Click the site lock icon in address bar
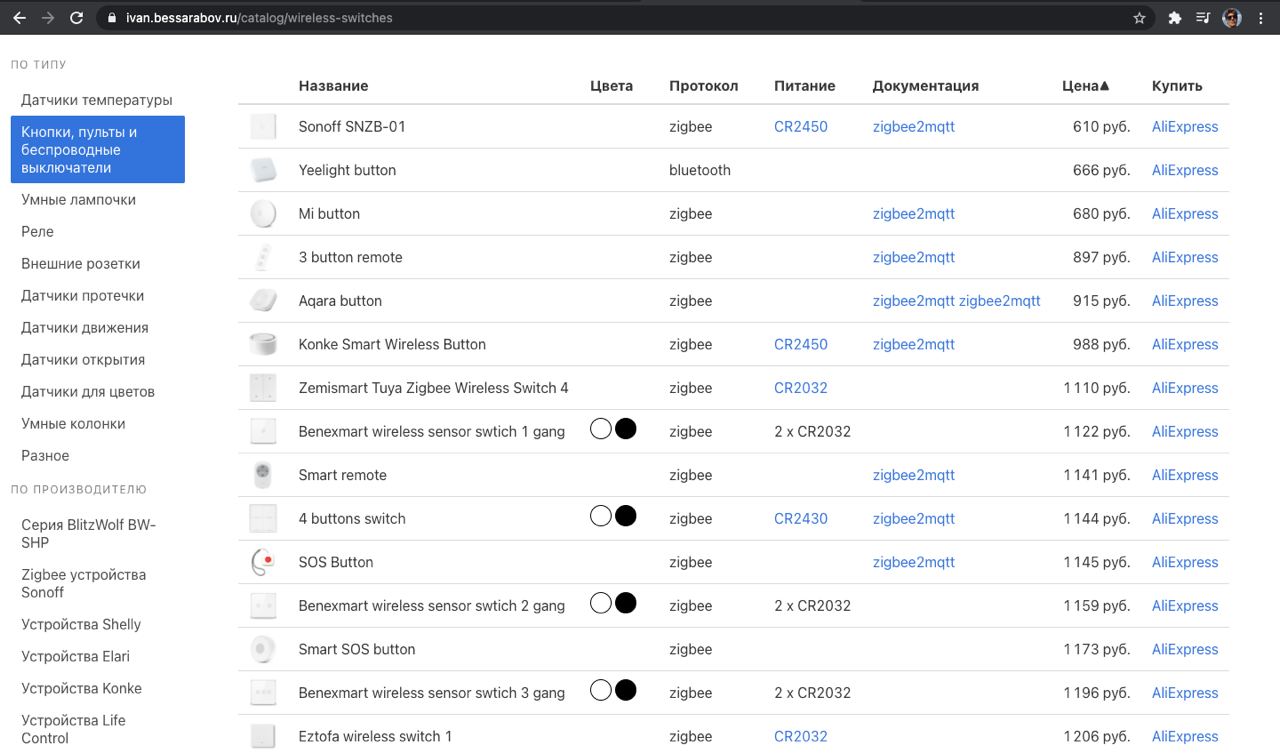1280x754 pixels. coord(111,18)
